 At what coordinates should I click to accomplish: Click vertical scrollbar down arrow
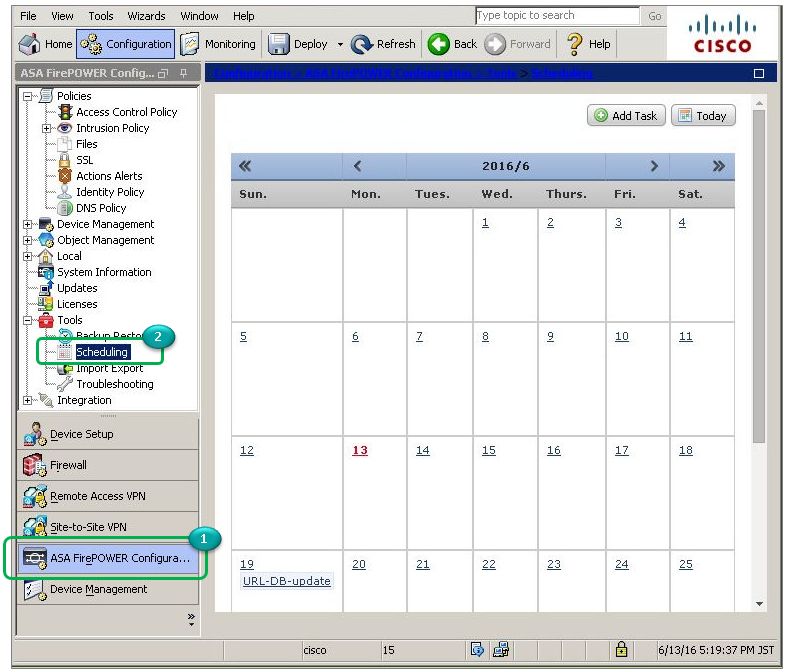coord(759,604)
